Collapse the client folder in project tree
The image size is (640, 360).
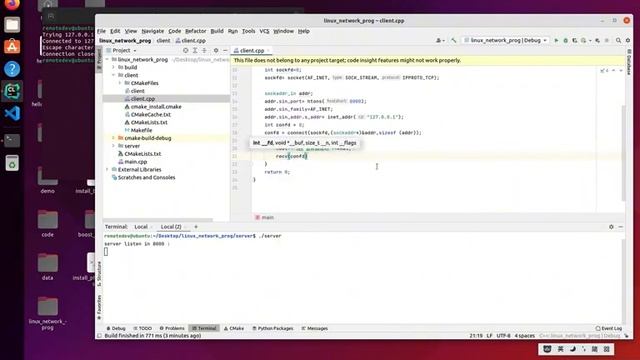click(x=113, y=75)
